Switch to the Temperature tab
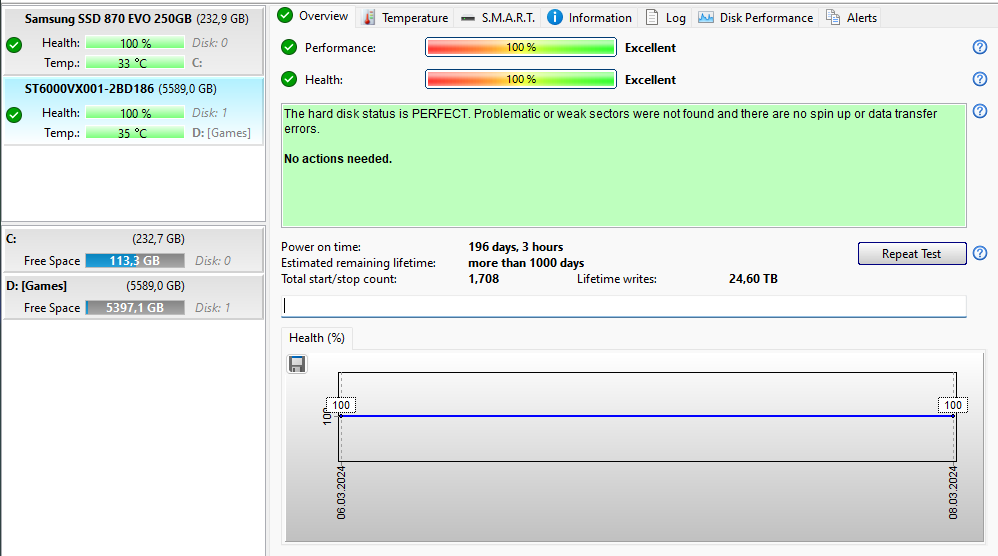The width and height of the screenshot is (998, 556). click(405, 18)
